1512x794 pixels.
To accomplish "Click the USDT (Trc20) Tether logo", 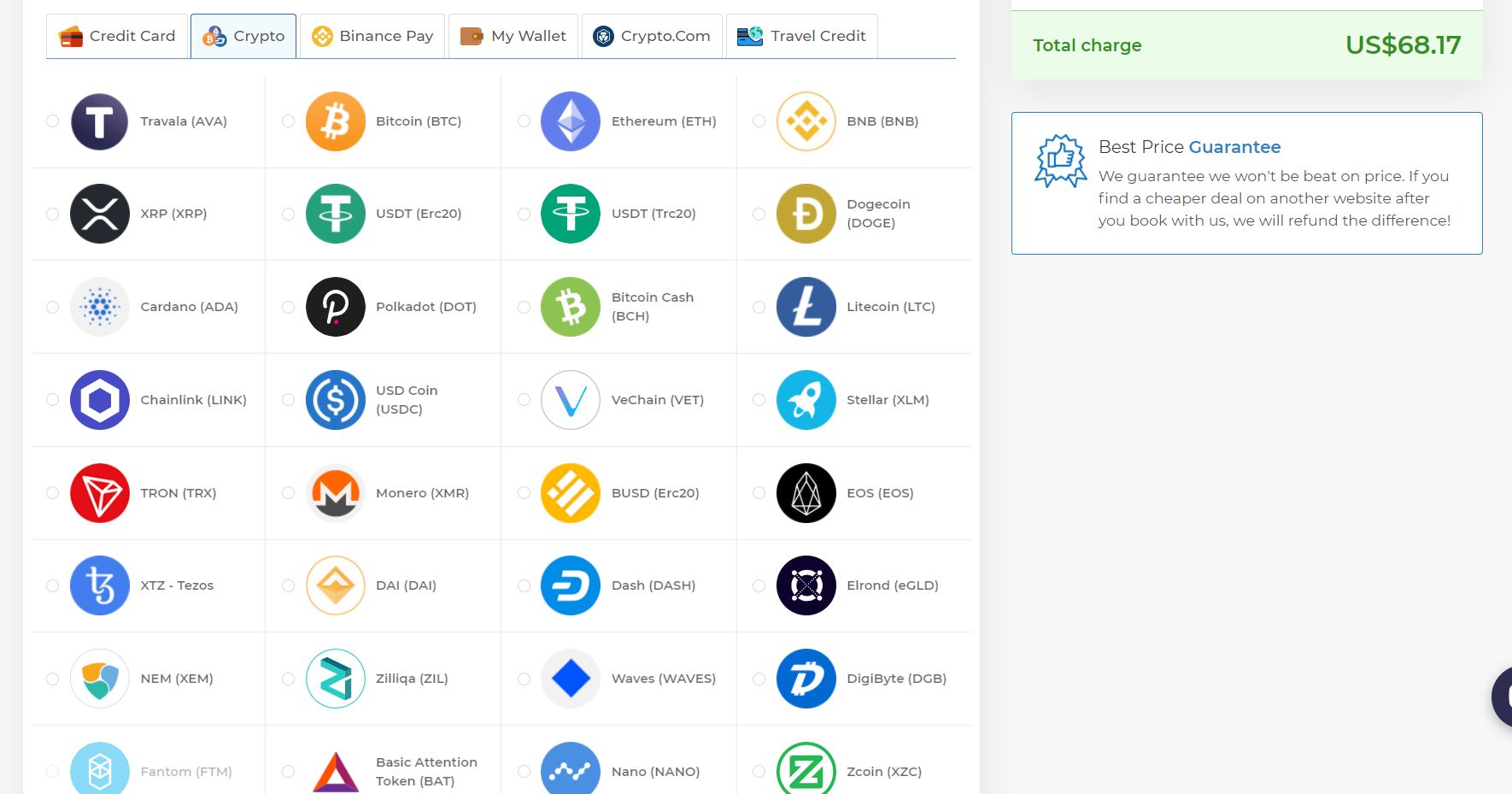I will 571,214.
